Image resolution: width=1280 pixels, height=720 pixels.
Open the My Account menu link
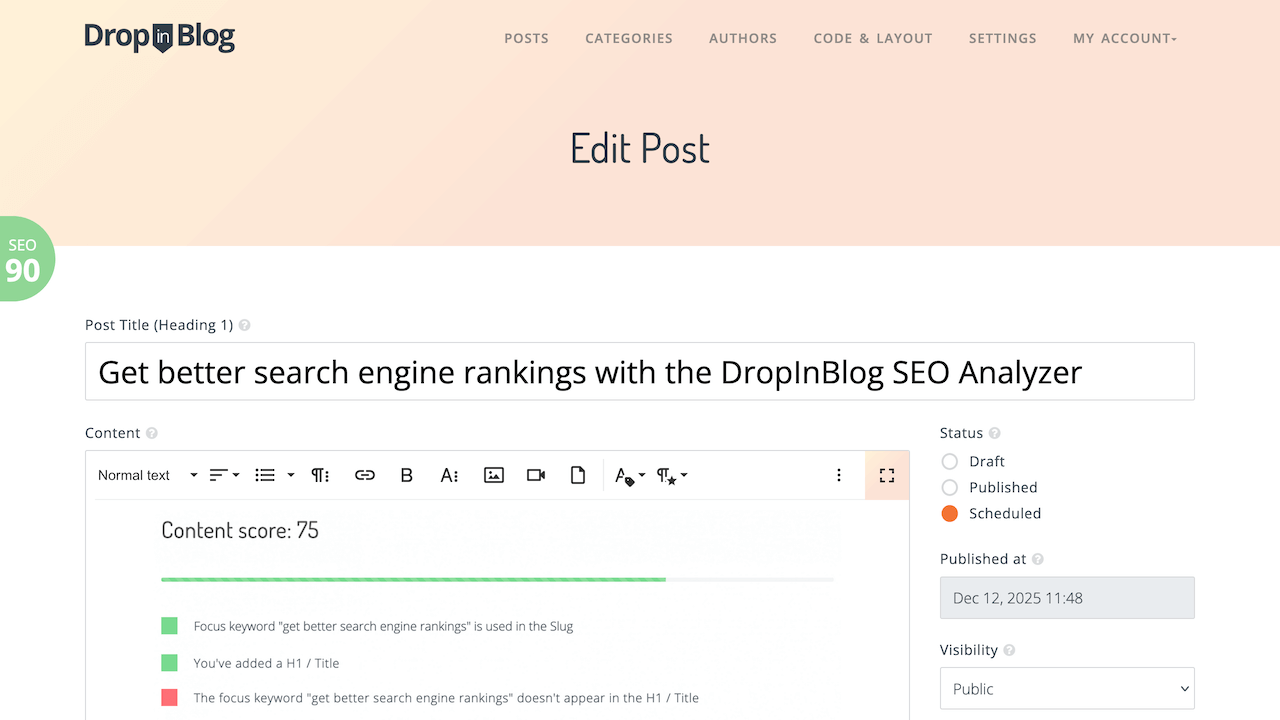click(x=1125, y=38)
